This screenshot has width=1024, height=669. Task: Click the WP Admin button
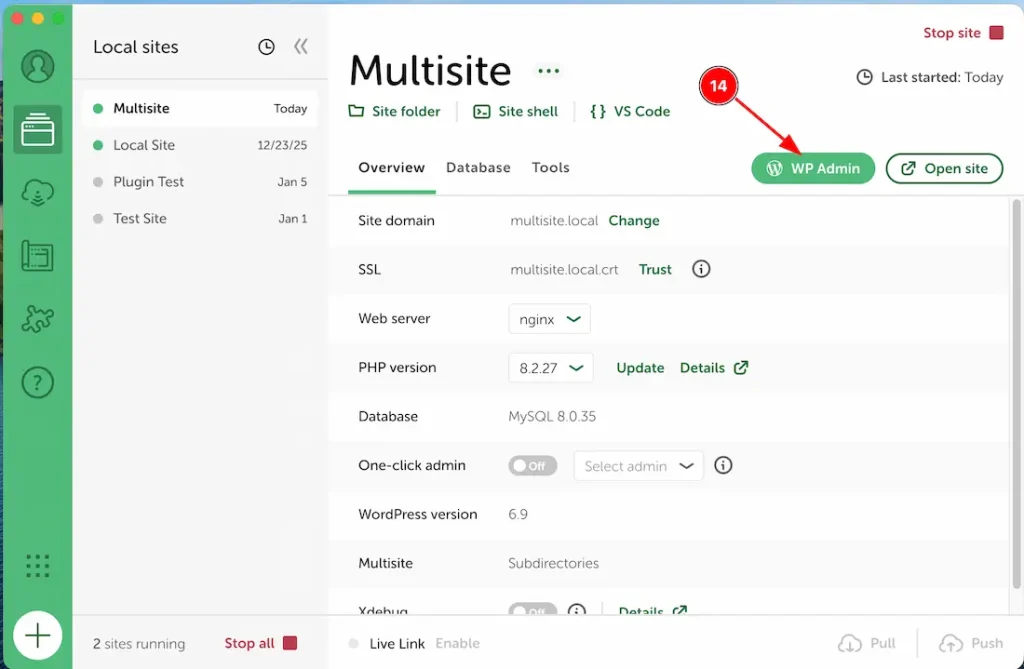(x=813, y=169)
